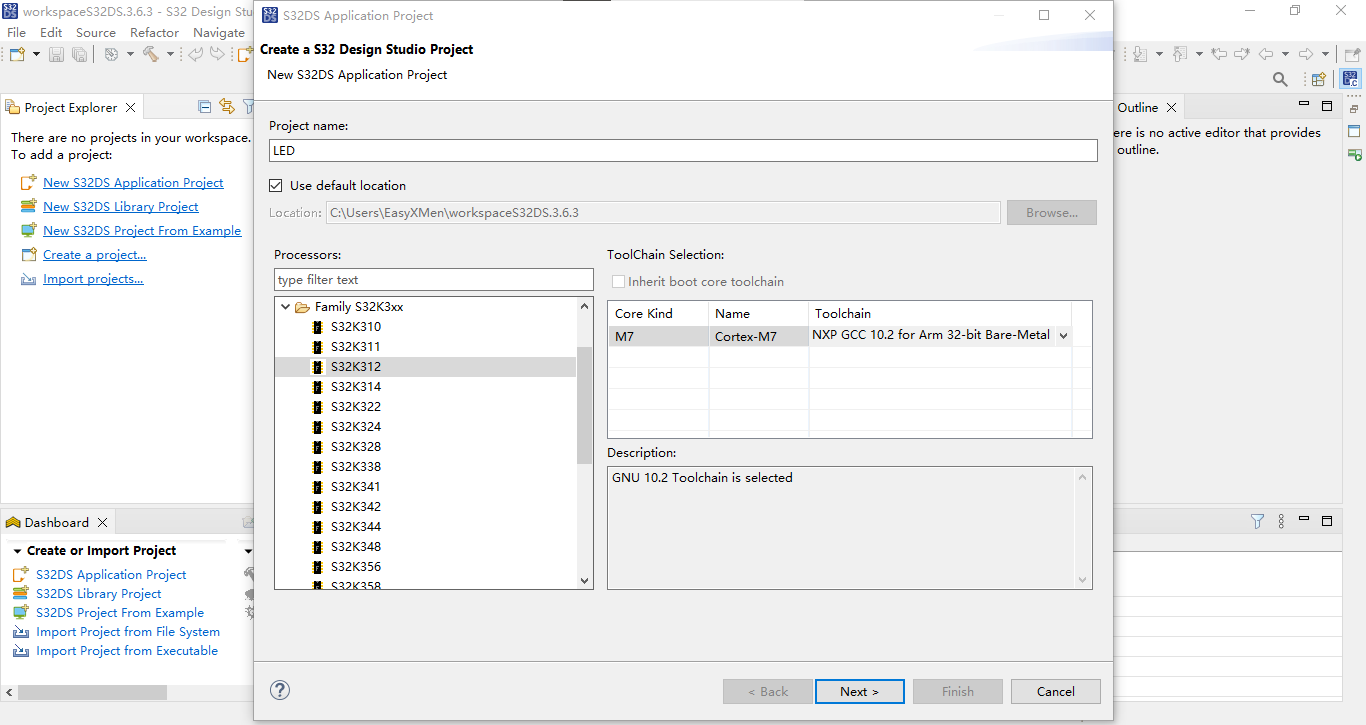
Task: Click the processors list scroll up arrow
Action: [x=585, y=306]
